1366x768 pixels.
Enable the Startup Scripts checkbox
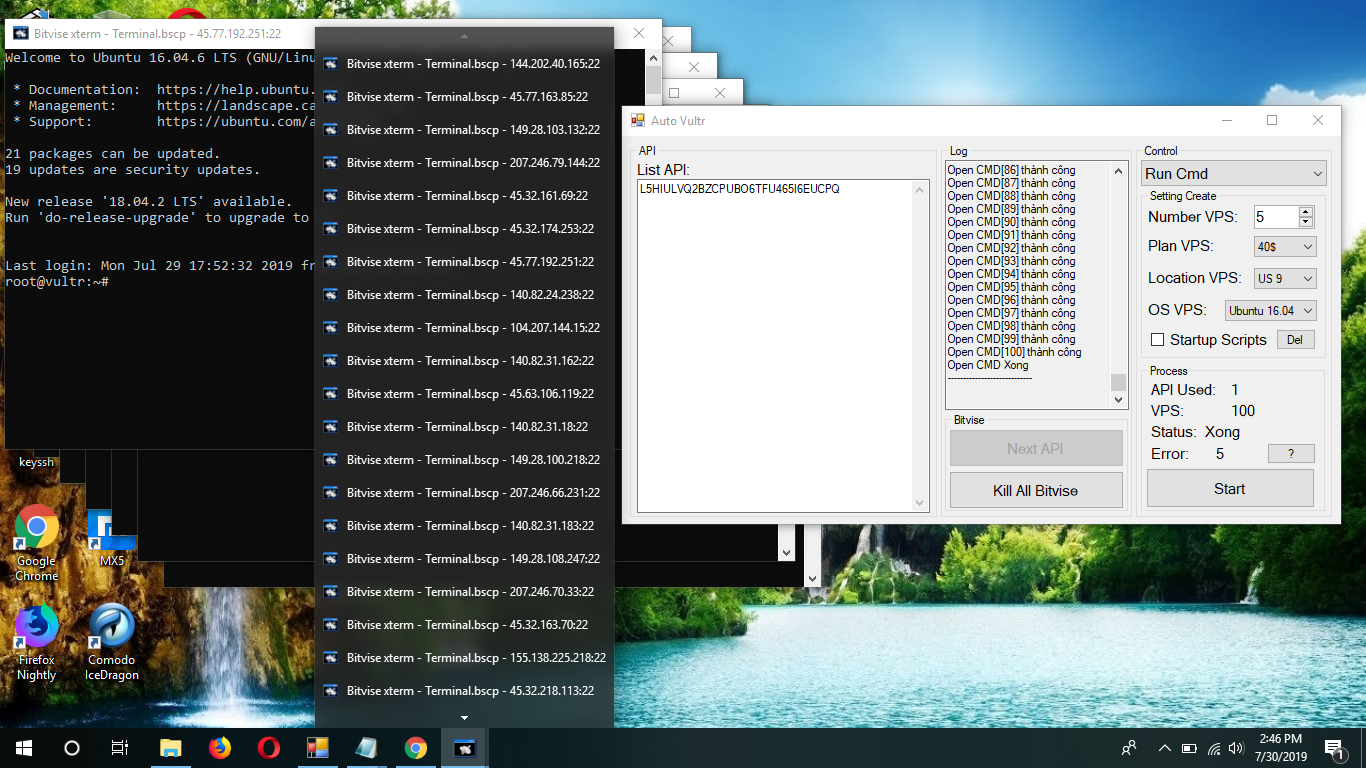tap(1157, 340)
